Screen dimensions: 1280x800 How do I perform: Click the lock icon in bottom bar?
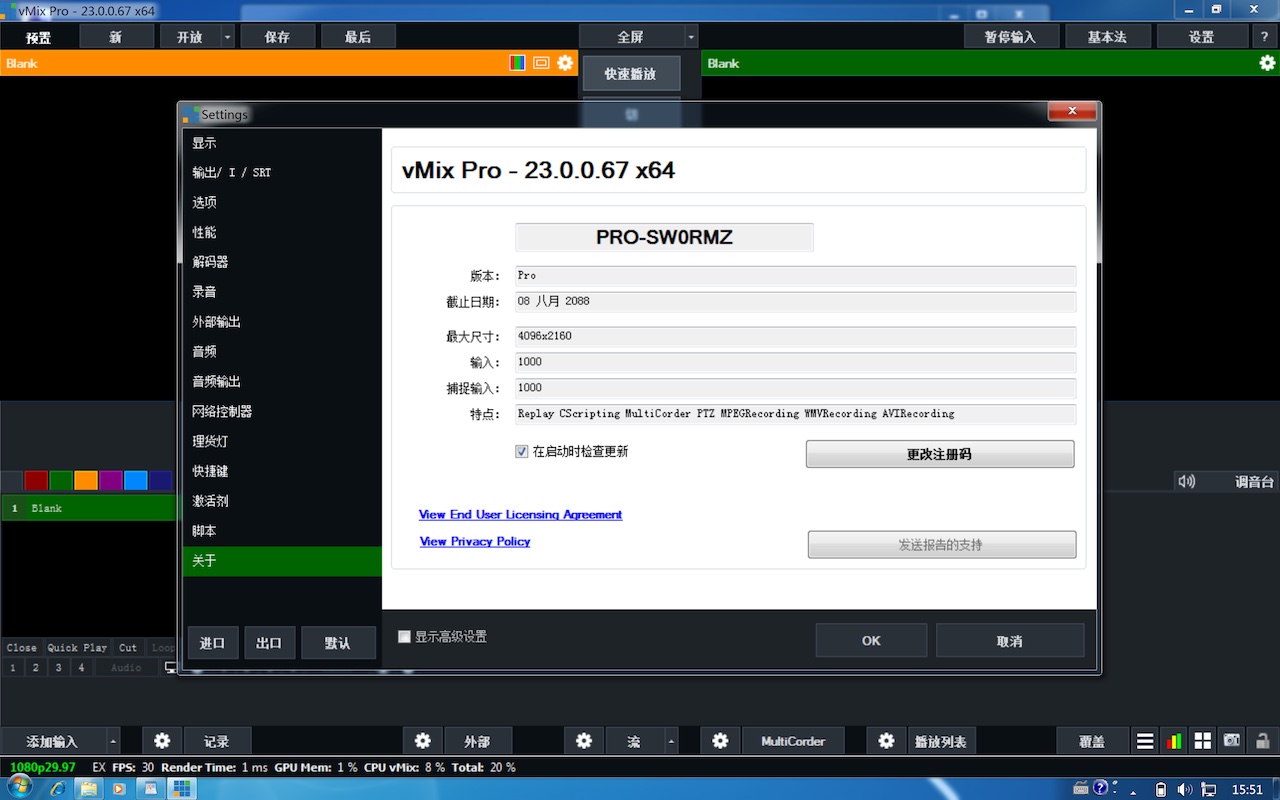1262,741
